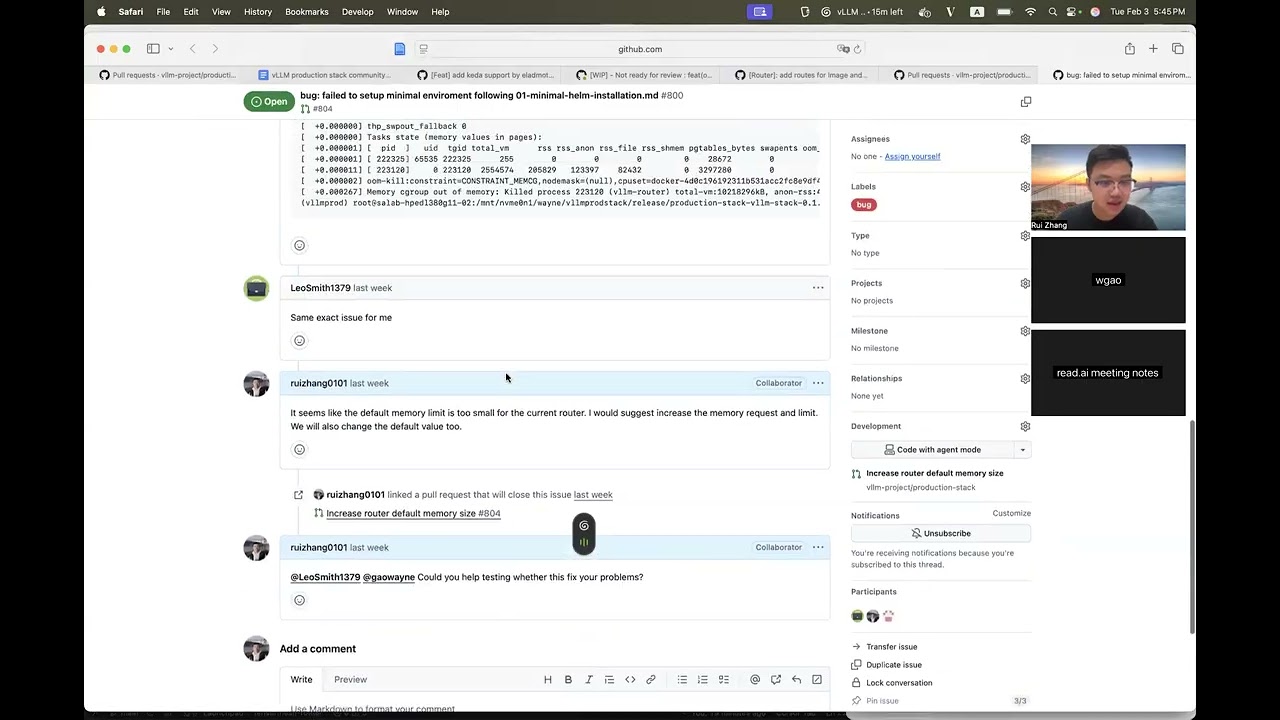Open Code with agent mode dropdown arrow
The image size is (1280, 720).
[1022, 450]
